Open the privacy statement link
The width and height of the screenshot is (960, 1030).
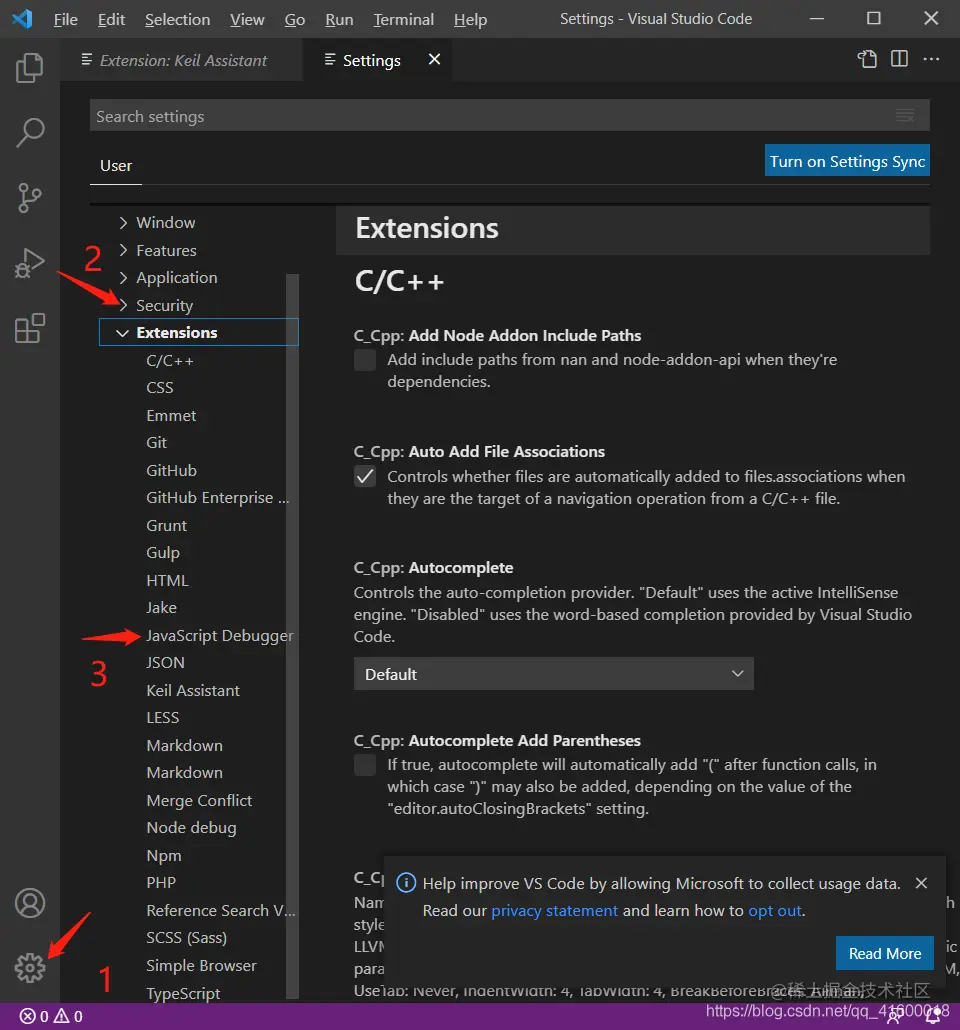click(x=555, y=910)
